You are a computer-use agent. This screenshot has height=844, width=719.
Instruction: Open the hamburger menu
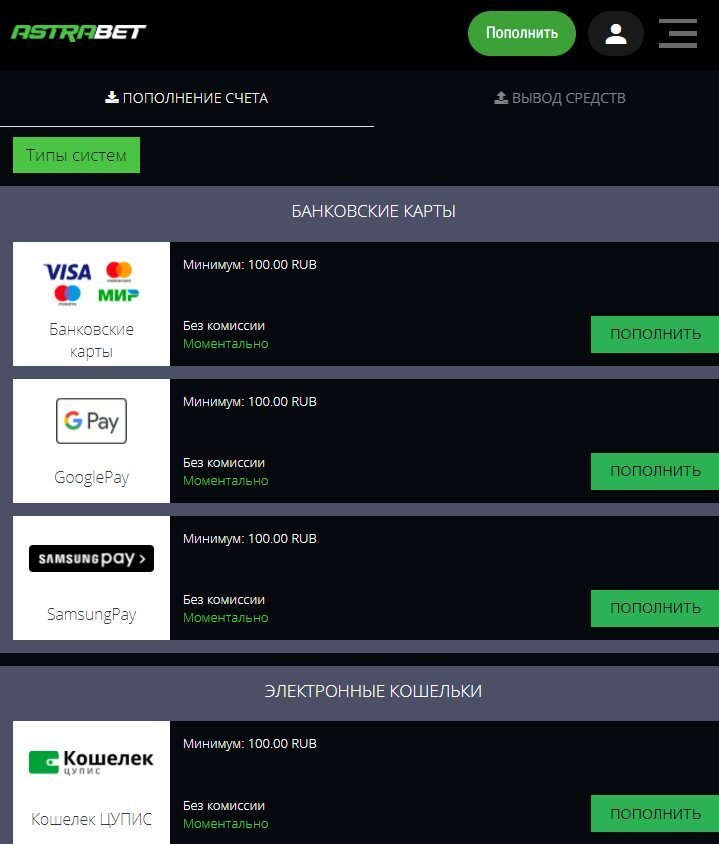(678, 34)
